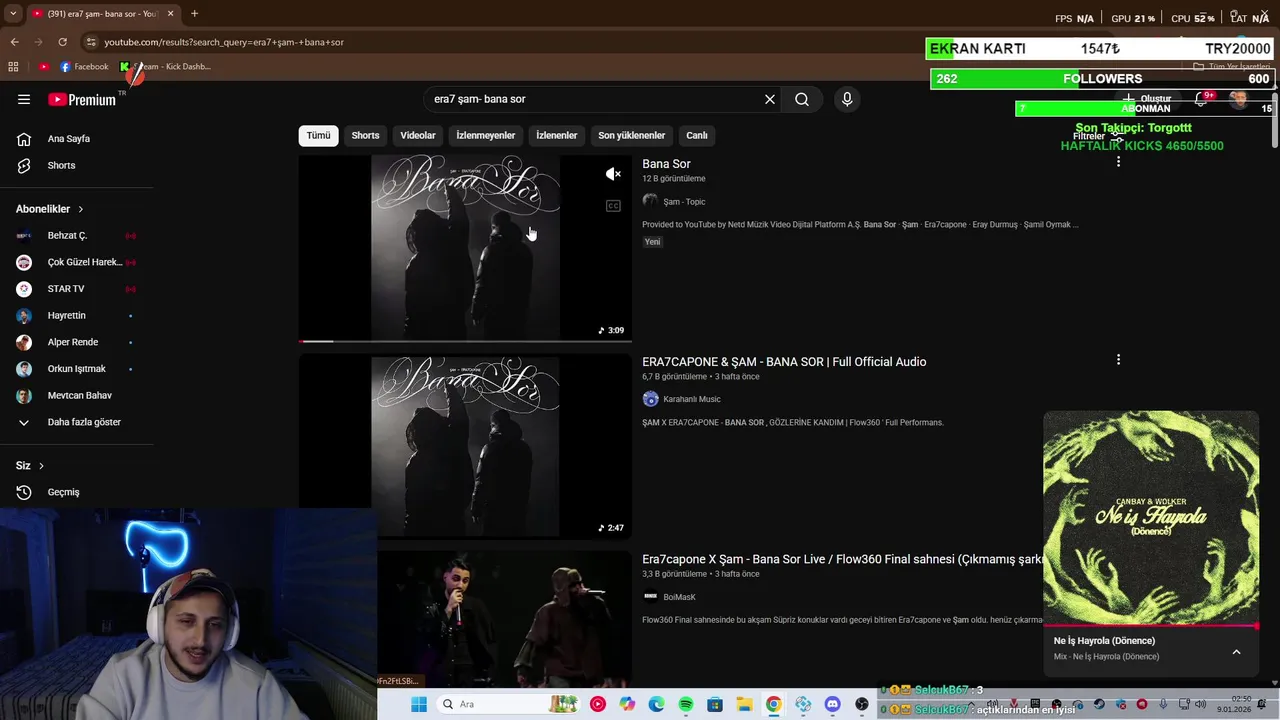Go to the YouTube Premium logo home

pos(82,99)
